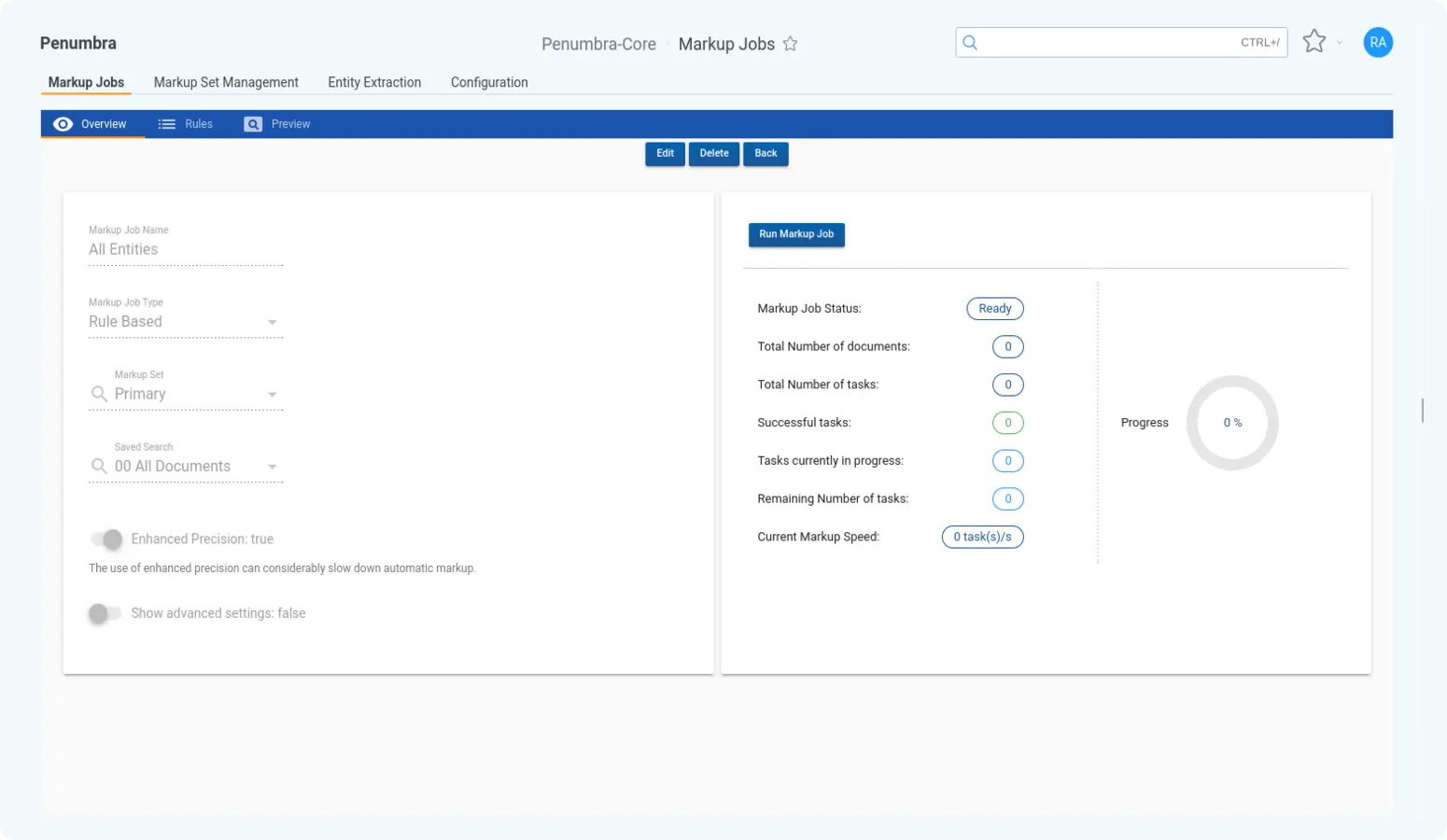
Task: Click the Overview eye icon
Action: [63, 124]
